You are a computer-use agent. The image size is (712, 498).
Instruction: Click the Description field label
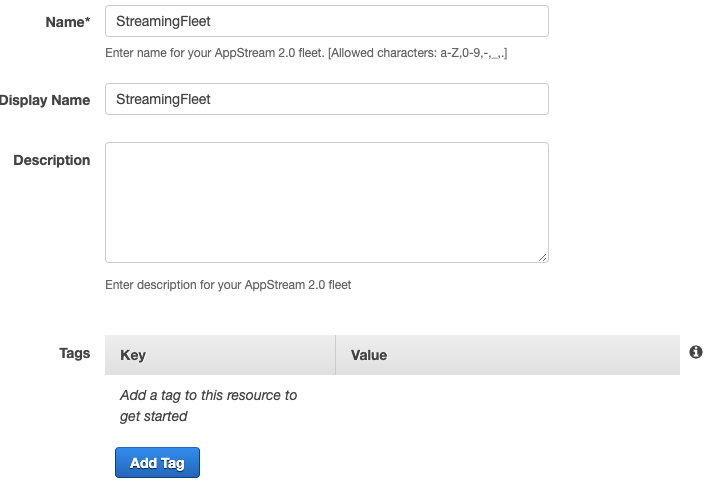(x=51, y=160)
